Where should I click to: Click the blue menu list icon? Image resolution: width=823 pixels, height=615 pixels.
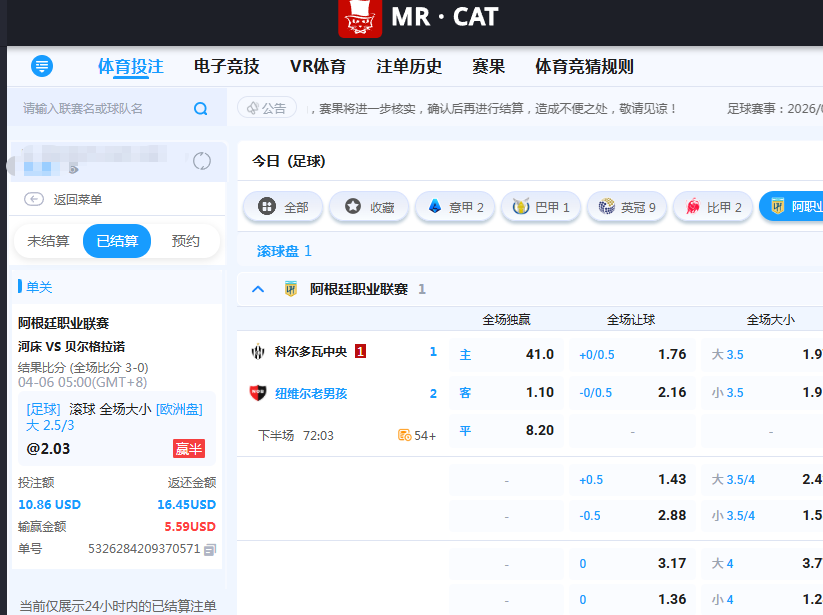pyautogui.click(x=42, y=66)
